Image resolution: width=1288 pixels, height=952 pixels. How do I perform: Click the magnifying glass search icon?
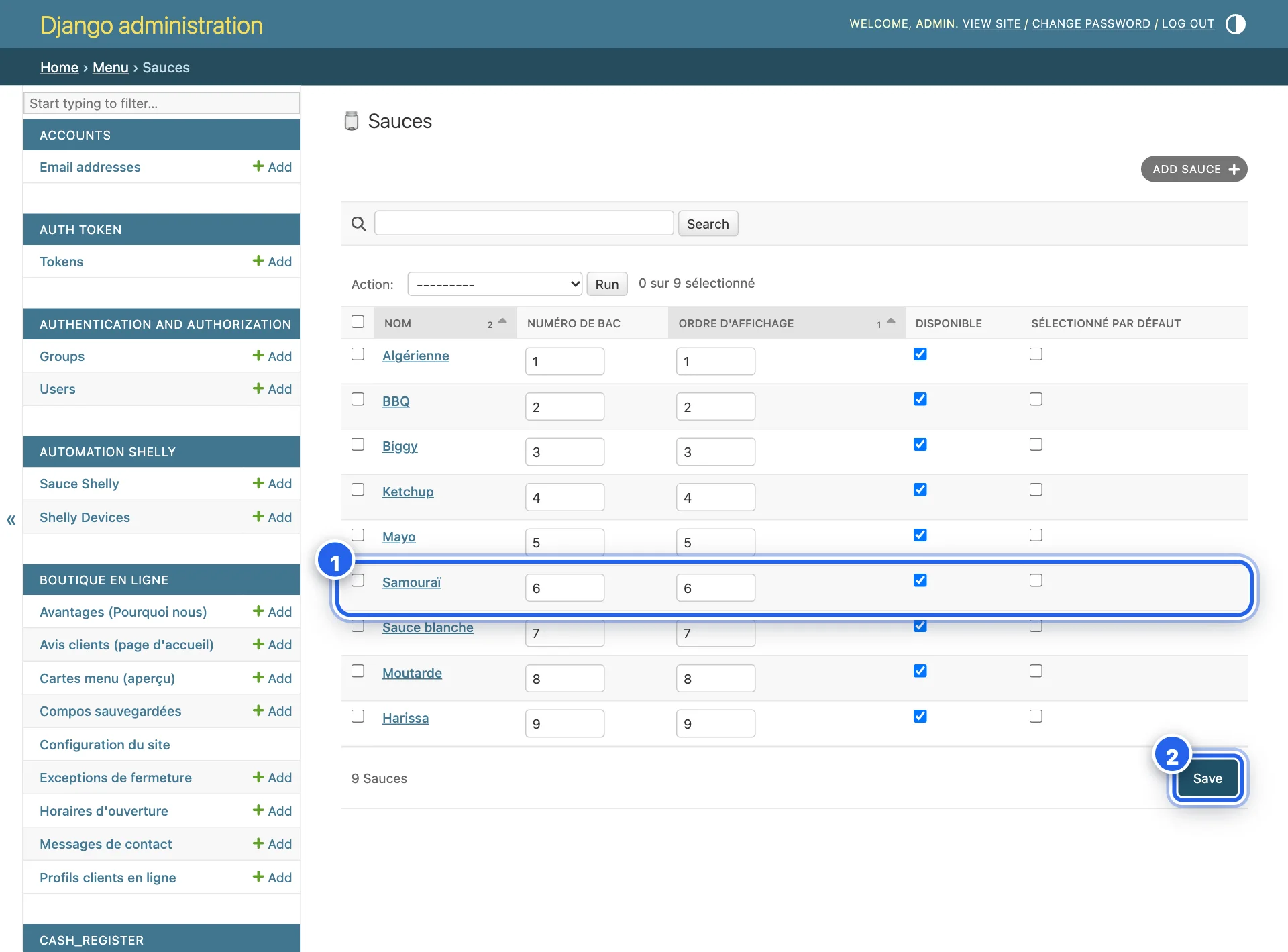click(359, 223)
